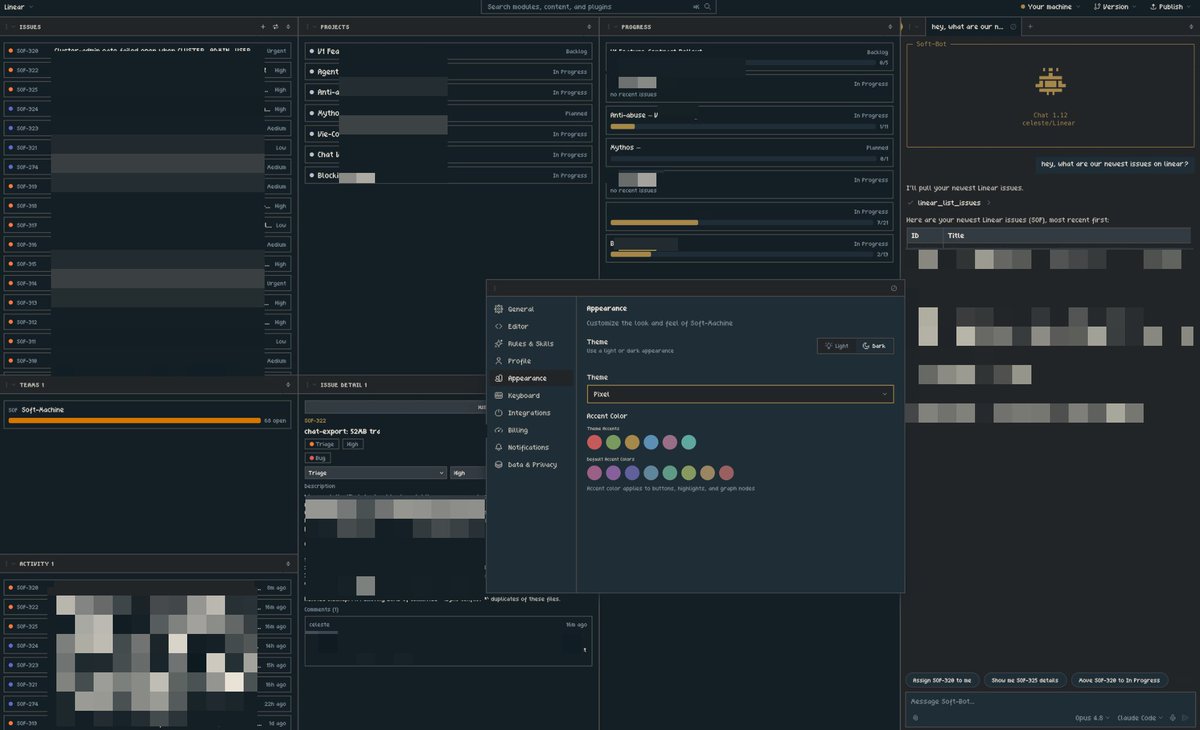Click the Integrations plug icon in settings
1200x730 pixels.
coord(498,413)
